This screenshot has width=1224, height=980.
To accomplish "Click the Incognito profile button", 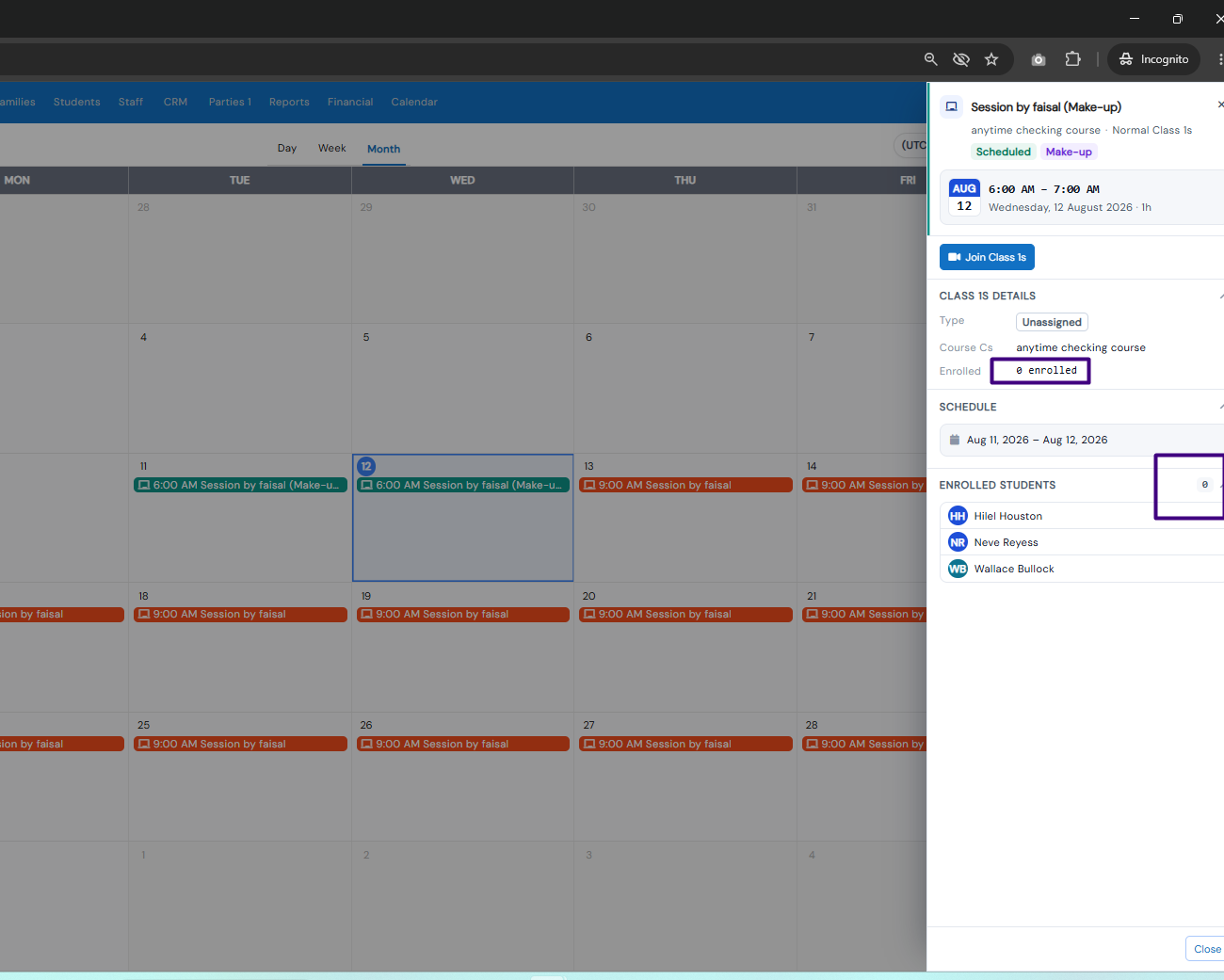I will coord(1153,59).
